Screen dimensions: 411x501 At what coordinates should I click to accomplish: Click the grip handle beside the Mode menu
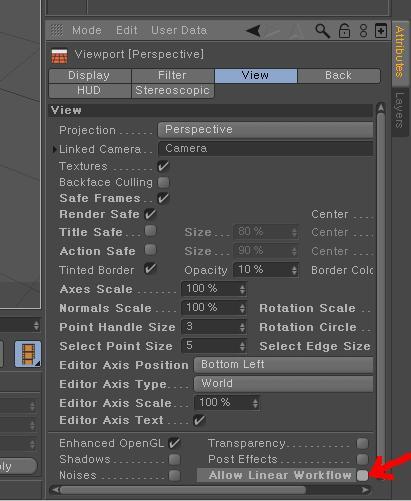(x=57, y=31)
